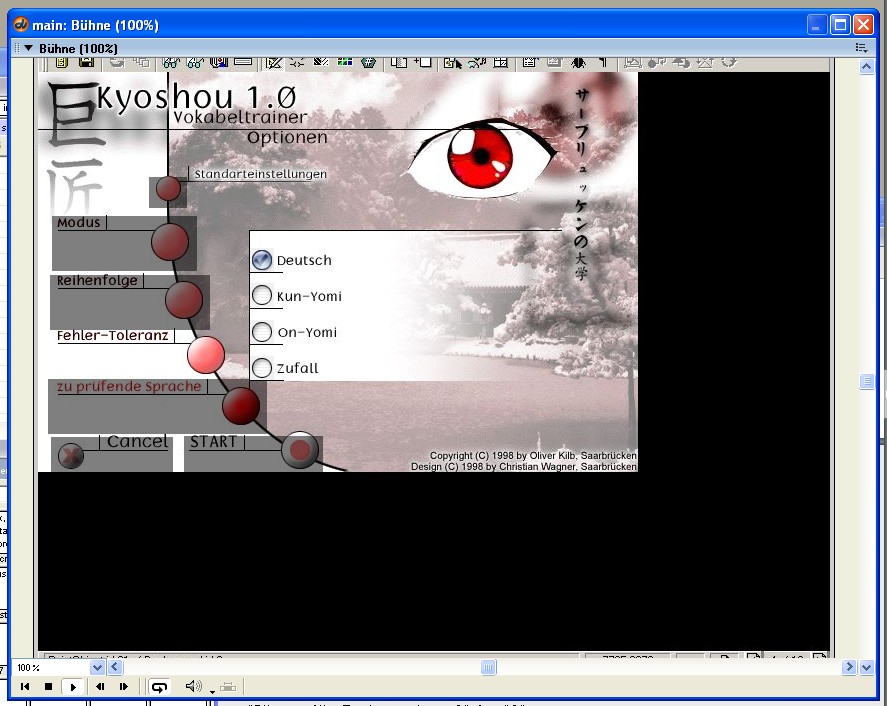Click the red X Cancel icon
The height and width of the screenshot is (706, 887).
coord(70,456)
